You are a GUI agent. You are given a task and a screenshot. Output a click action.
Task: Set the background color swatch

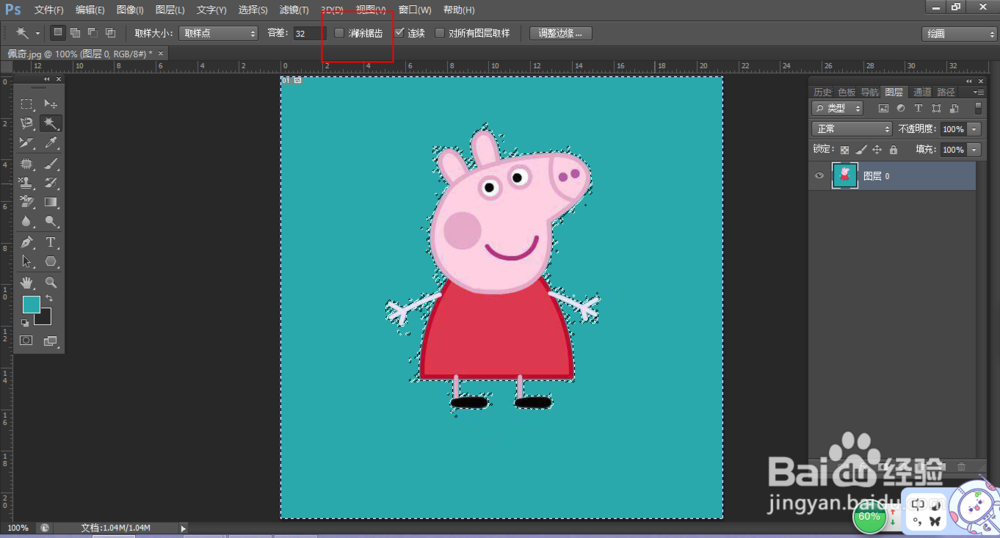[45, 318]
